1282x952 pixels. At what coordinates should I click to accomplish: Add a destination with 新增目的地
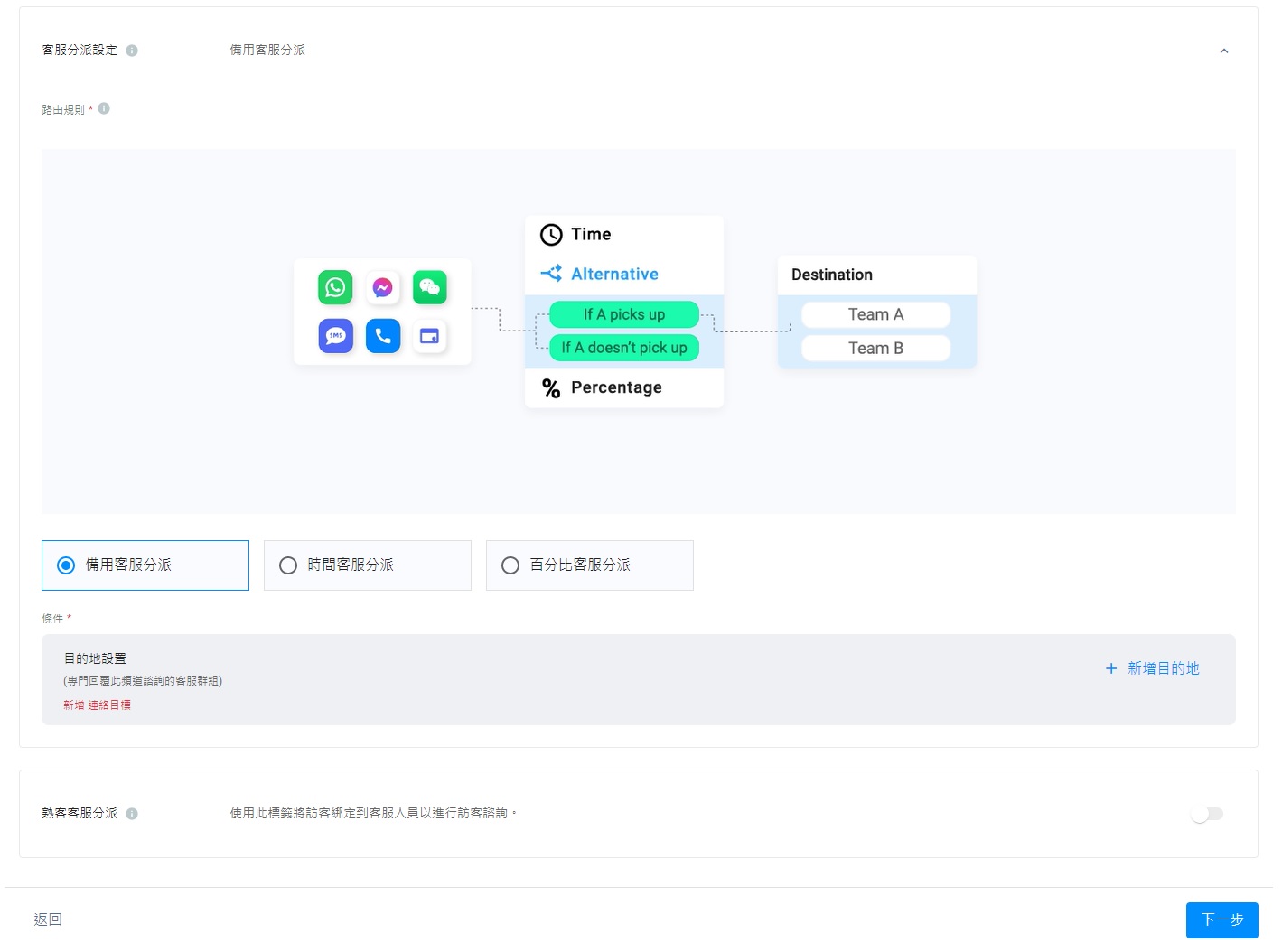pos(1153,668)
